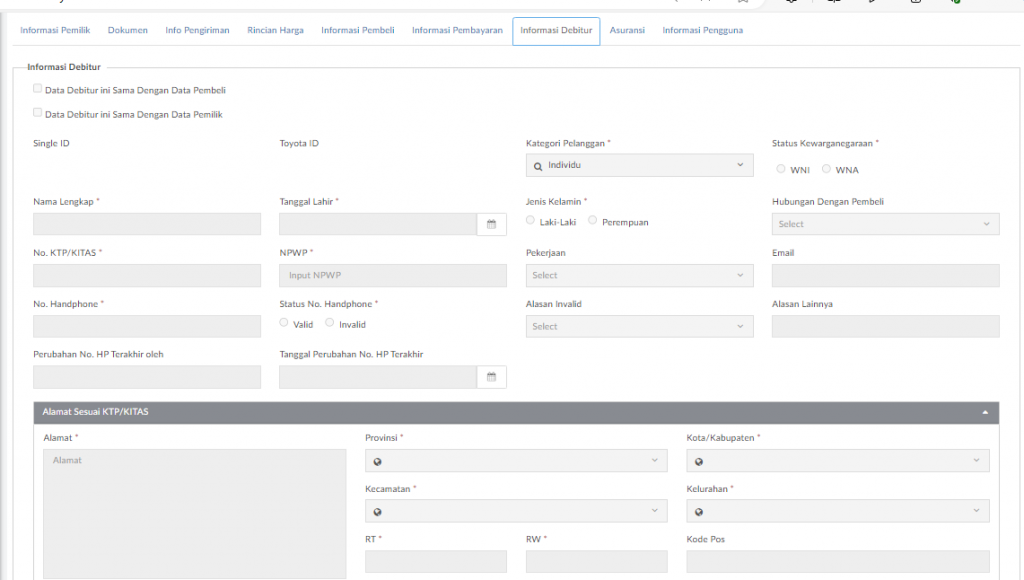Select Informasi Debitur tab
Screen dimensions: 1024x580
click(556, 31)
